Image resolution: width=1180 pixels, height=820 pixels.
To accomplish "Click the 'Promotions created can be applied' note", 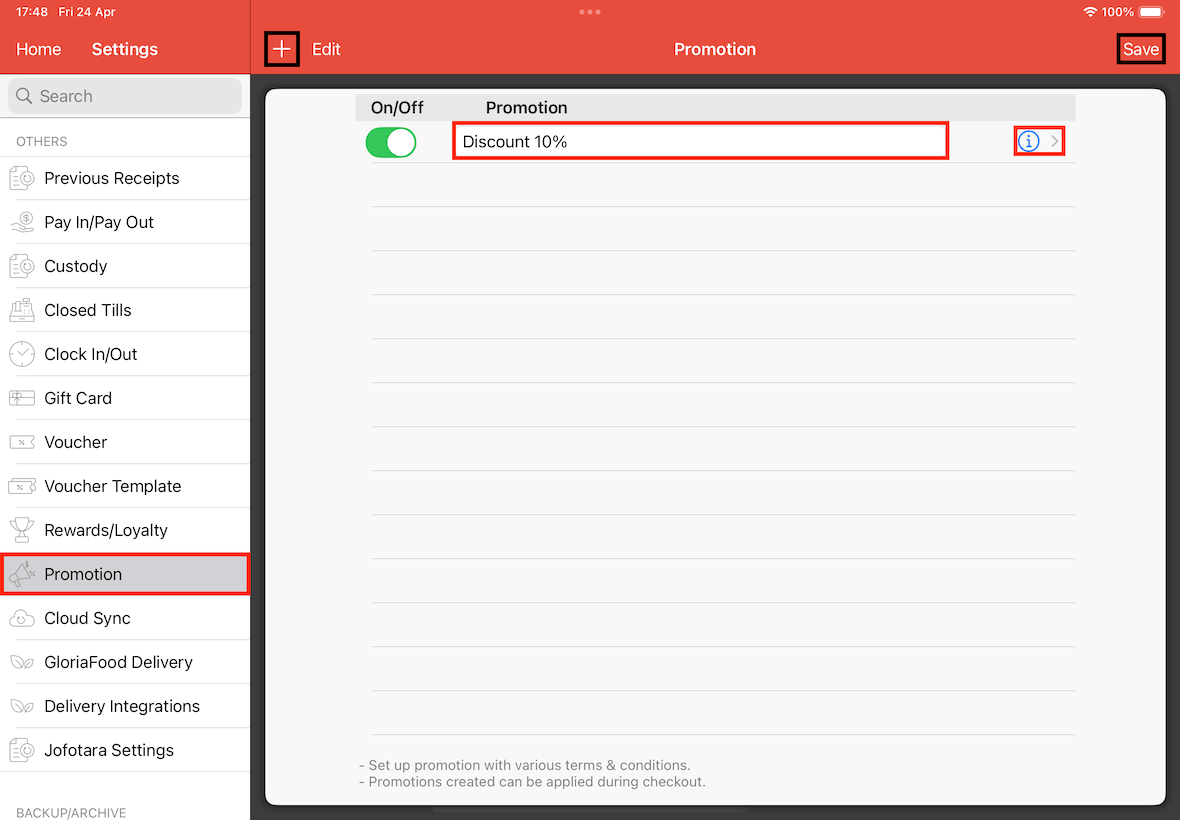I will tap(533, 782).
